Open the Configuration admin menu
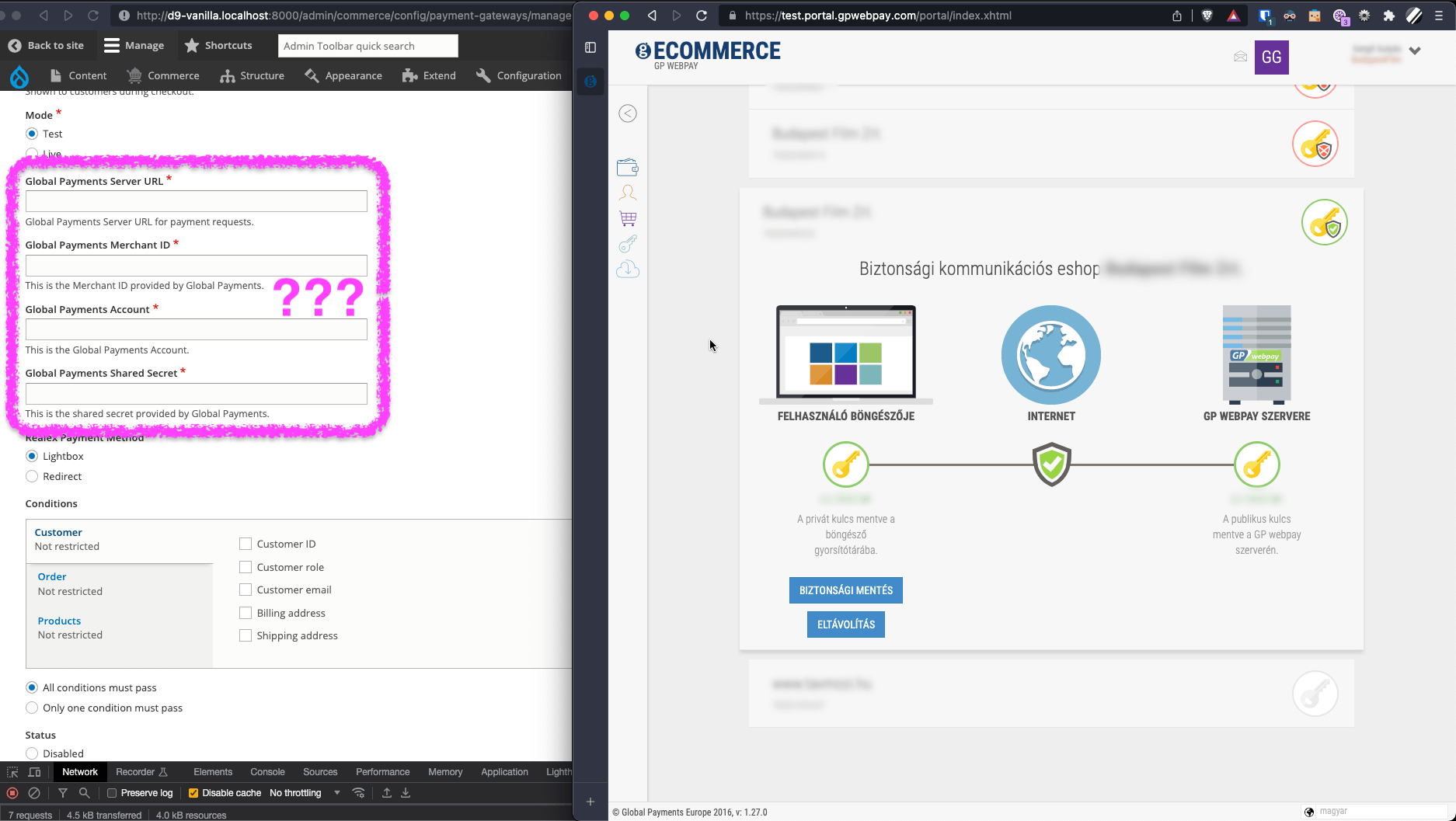The image size is (1456, 821). [x=518, y=75]
